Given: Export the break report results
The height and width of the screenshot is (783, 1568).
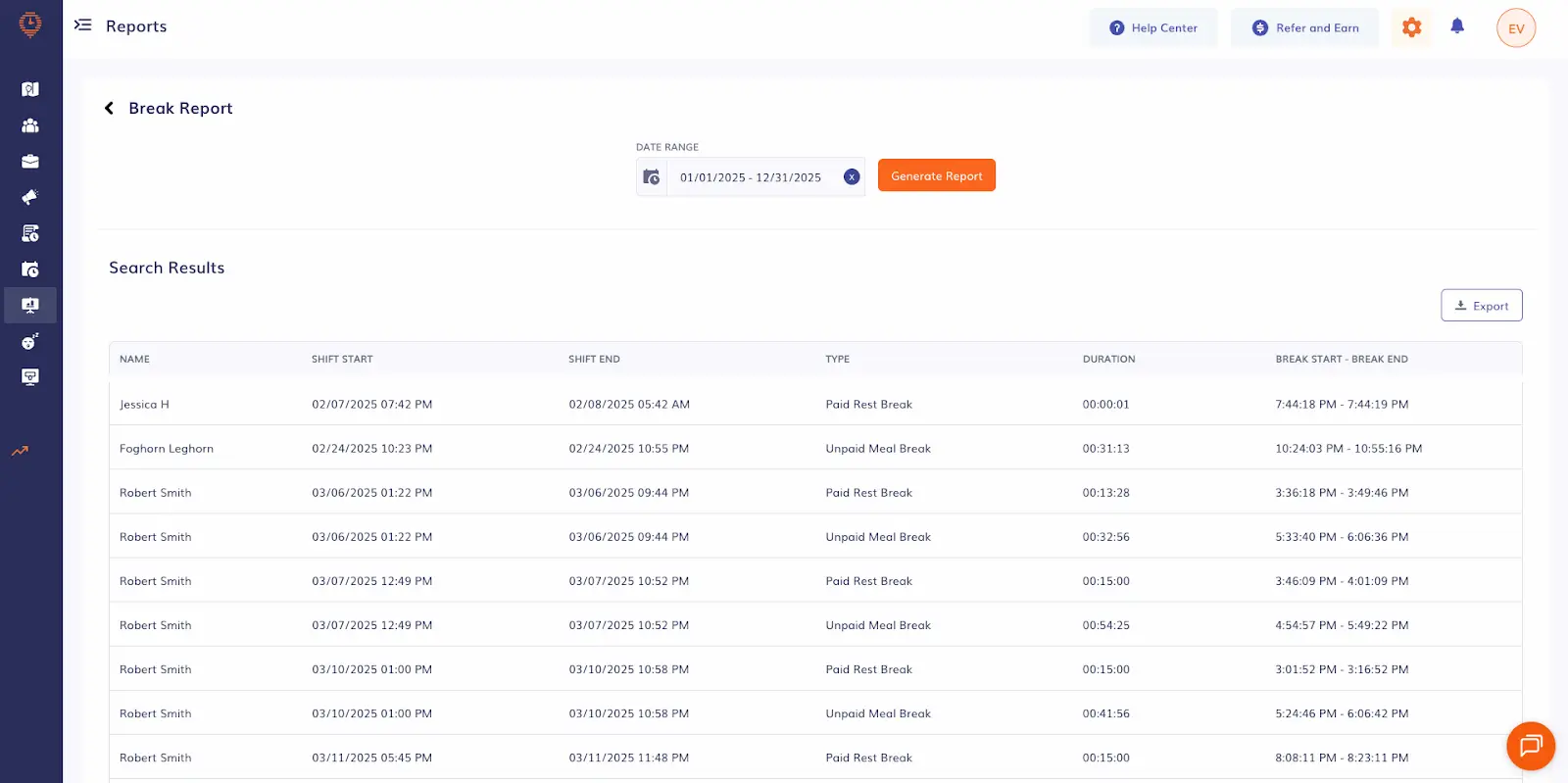Looking at the screenshot, I should pyautogui.click(x=1482, y=306).
